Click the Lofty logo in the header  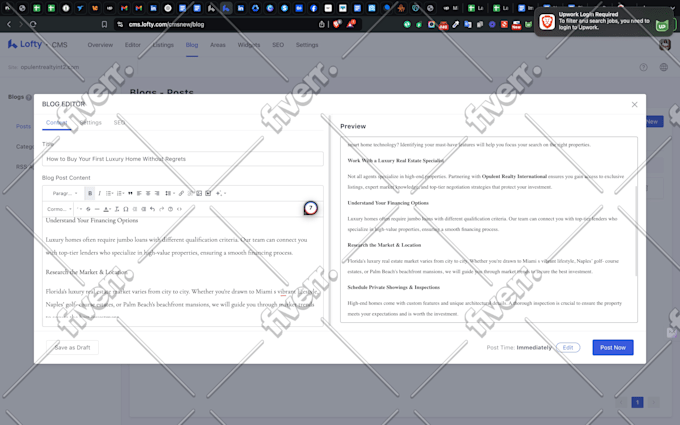pos(25,44)
